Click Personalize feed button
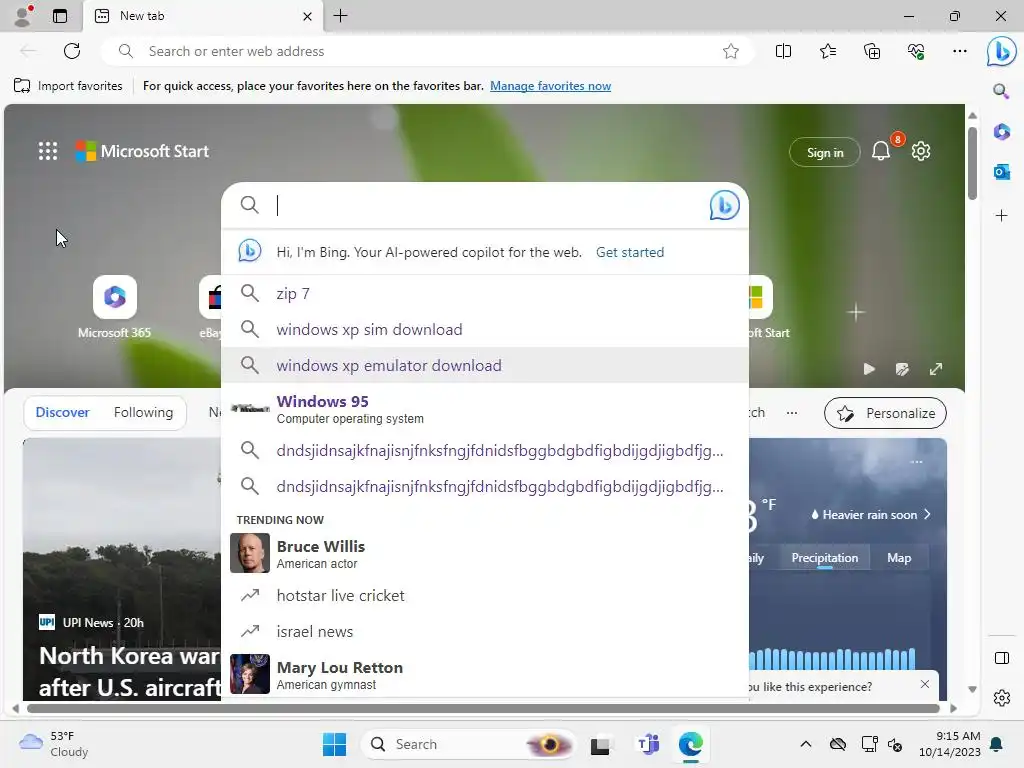The height and width of the screenshot is (768, 1024). click(885, 413)
